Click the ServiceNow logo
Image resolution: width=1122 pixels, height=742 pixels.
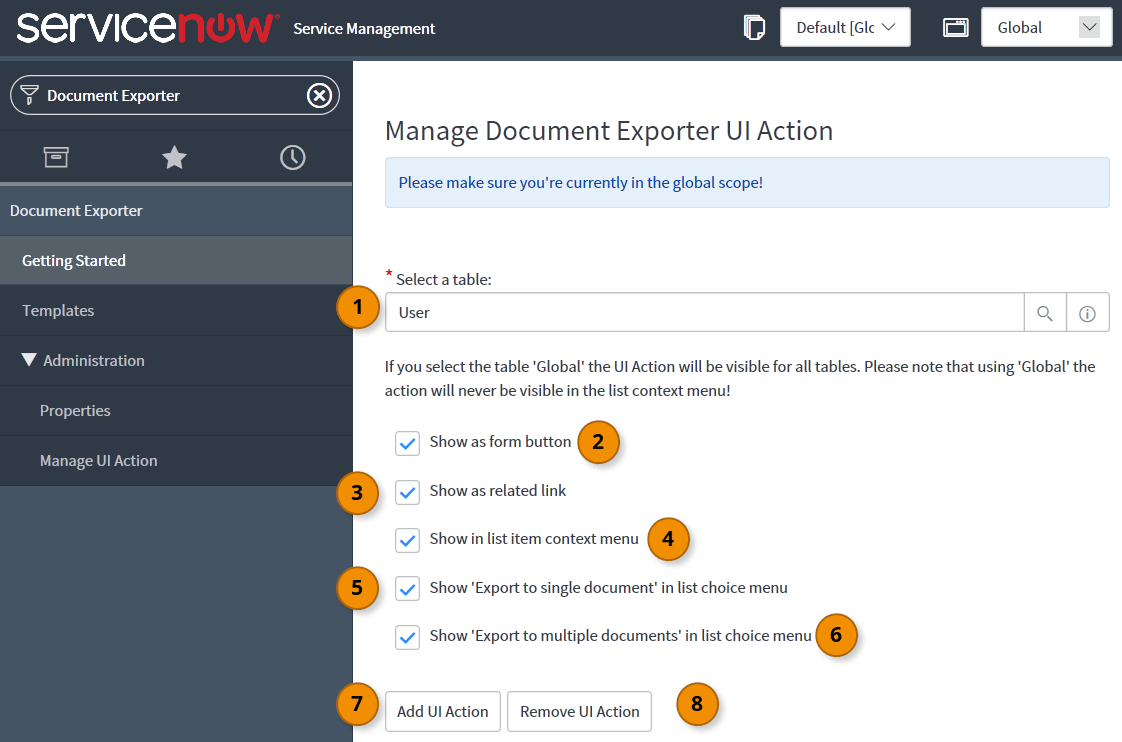coord(147,28)
